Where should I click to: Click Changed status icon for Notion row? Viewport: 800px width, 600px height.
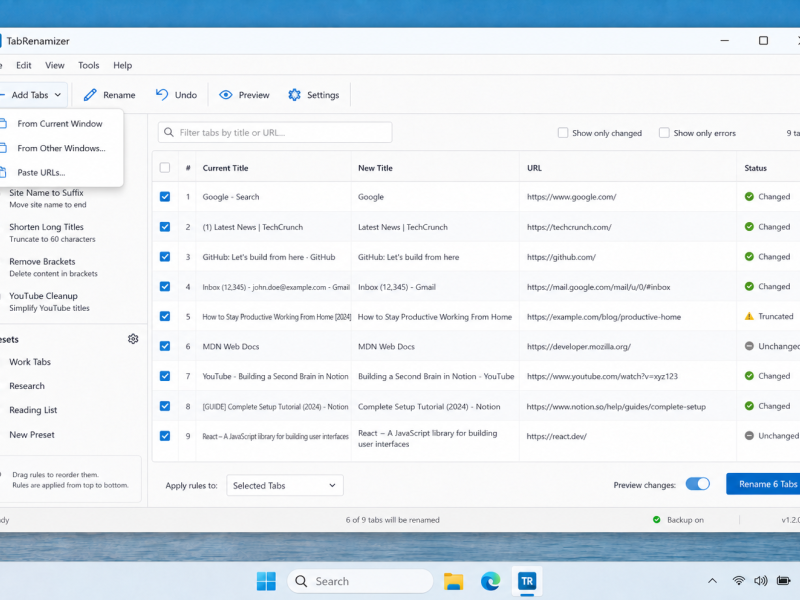click(x=749, y=406)
